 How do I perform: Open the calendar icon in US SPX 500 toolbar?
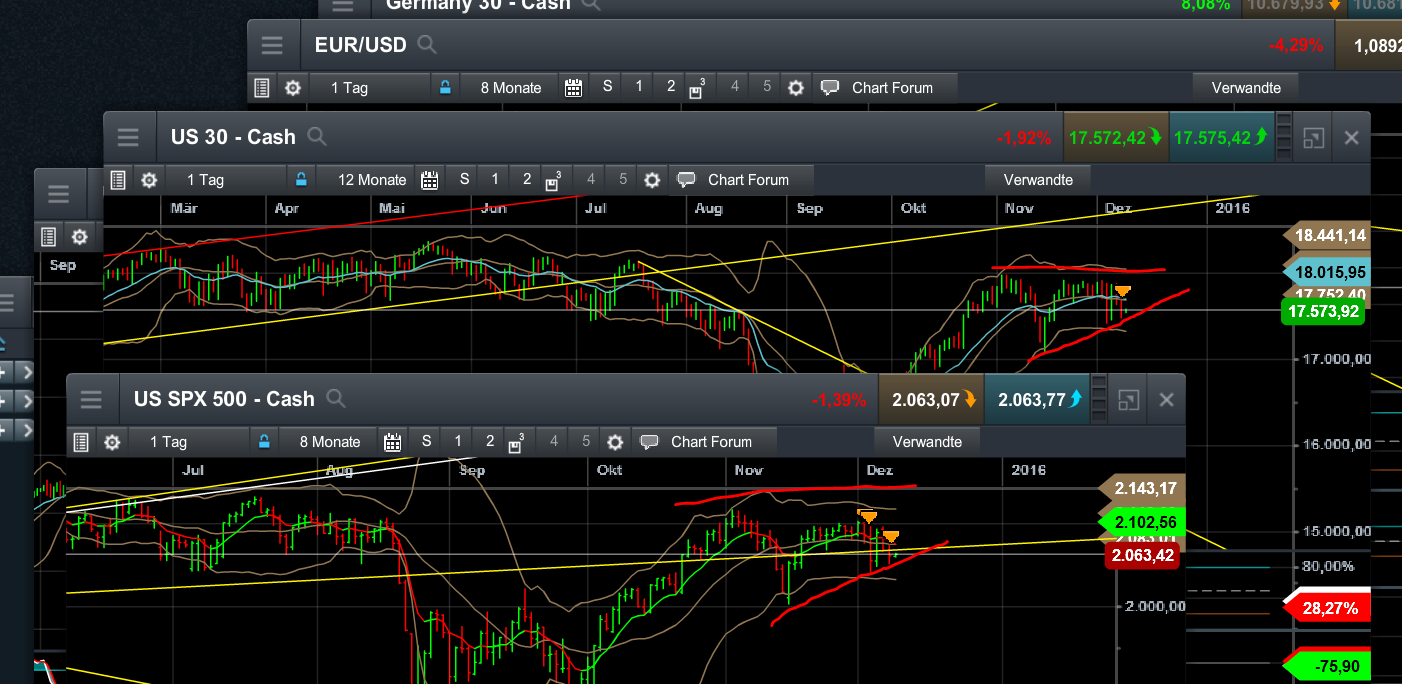click(392, 442)
